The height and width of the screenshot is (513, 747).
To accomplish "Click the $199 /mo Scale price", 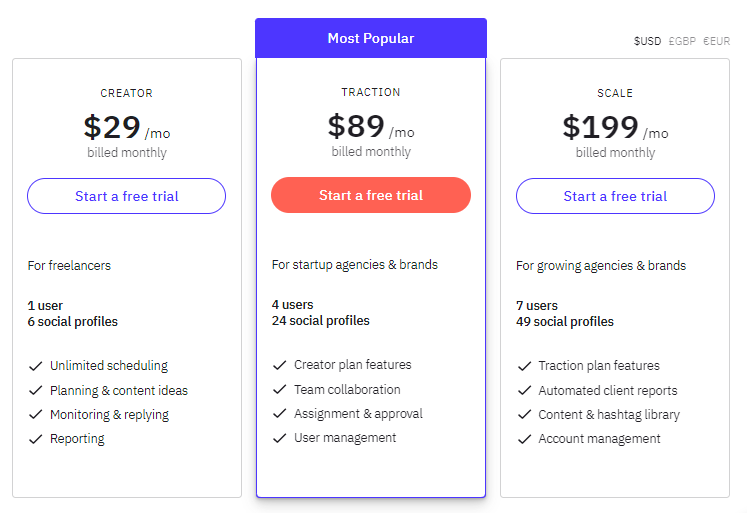I will [616, 127].
